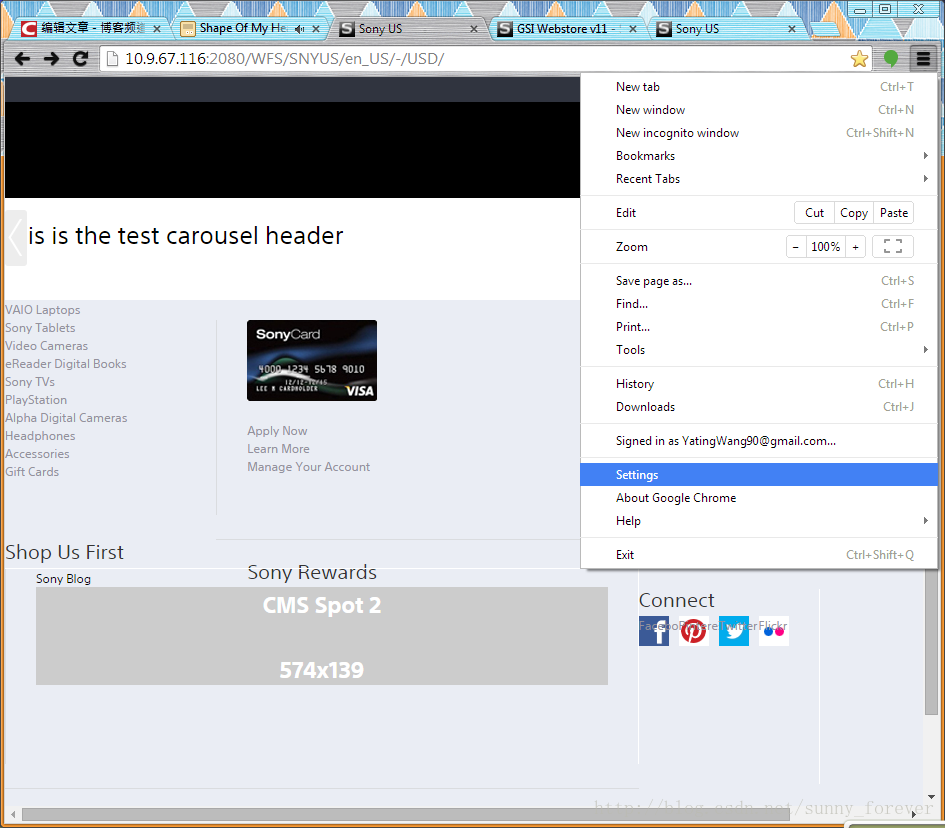
Task: Click the Sony Blog text
Action: 63,579
